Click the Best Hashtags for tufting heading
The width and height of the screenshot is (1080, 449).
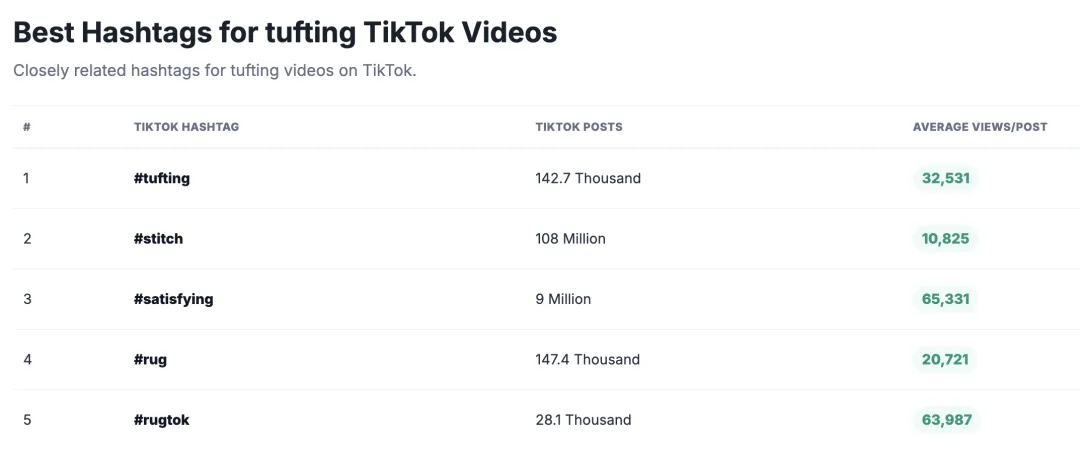point(285,32)
